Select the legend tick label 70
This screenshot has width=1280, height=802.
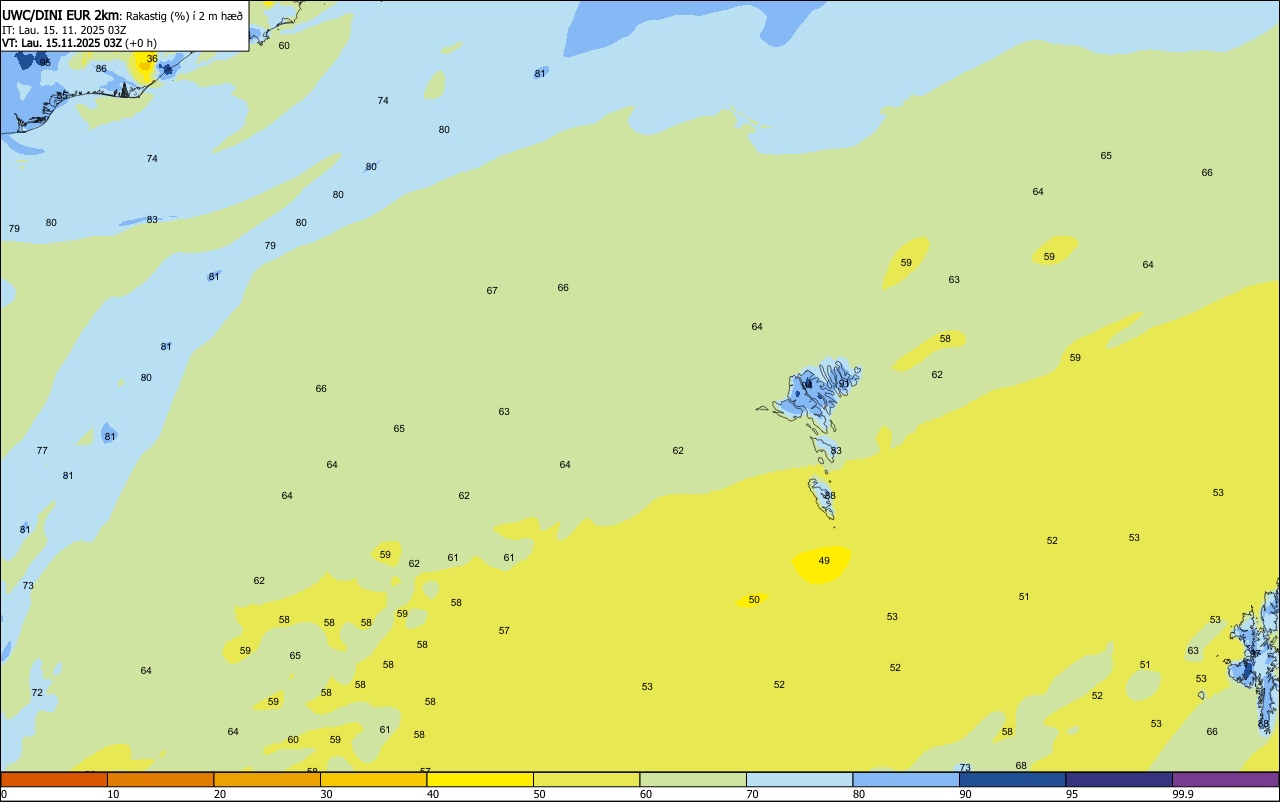(x=752, y=794)
